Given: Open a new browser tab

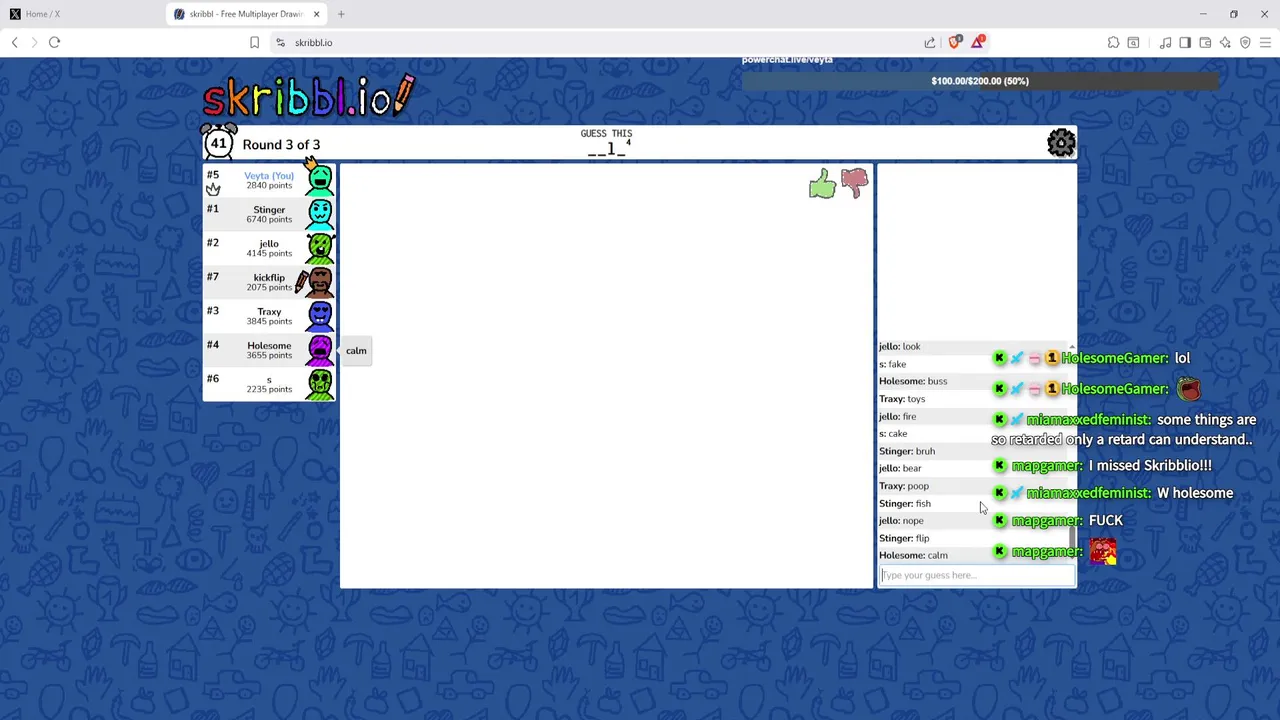Looking at the screenshot, I should (341, 14).
